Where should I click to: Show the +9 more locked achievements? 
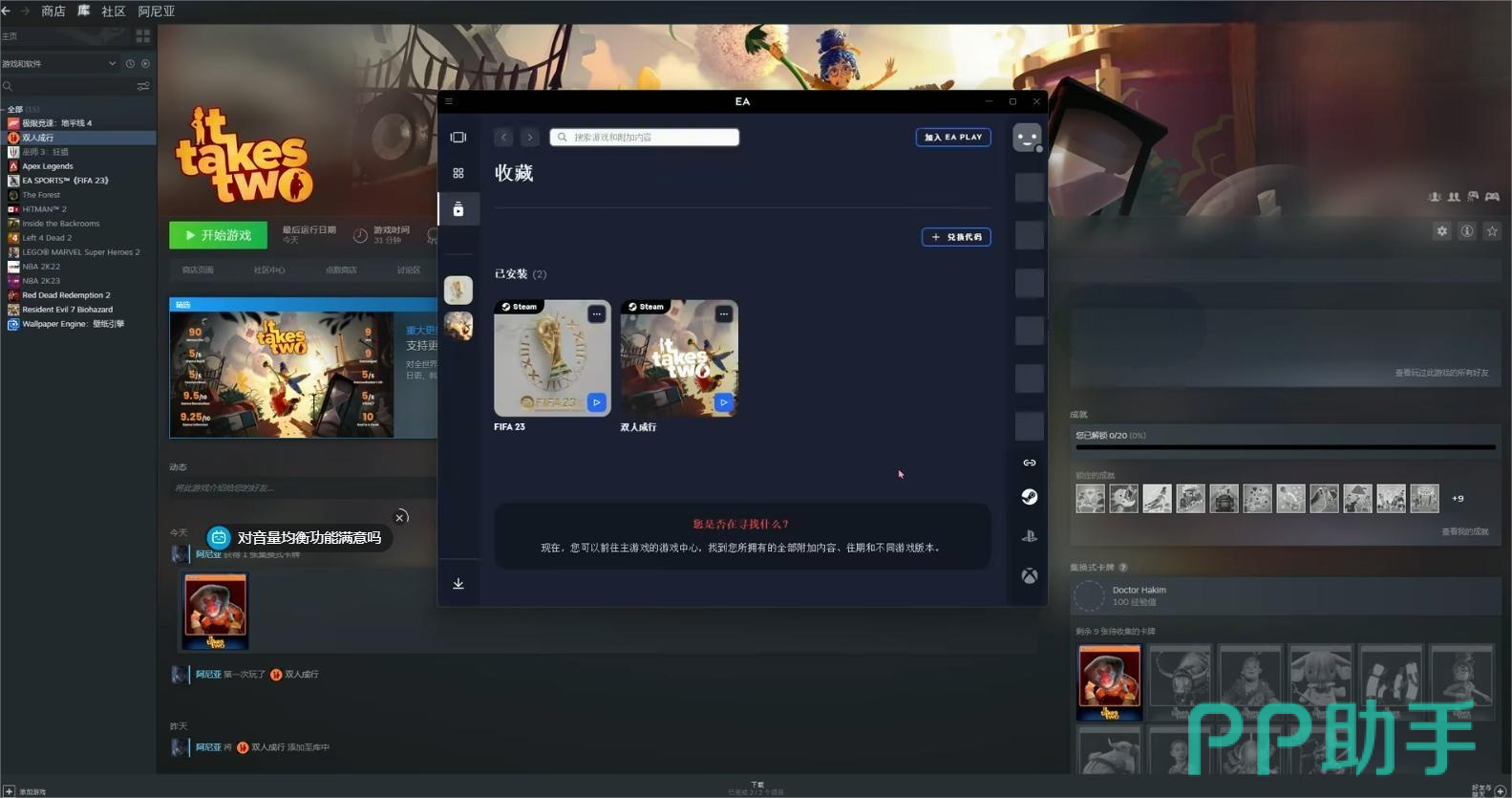[1458, 499]
